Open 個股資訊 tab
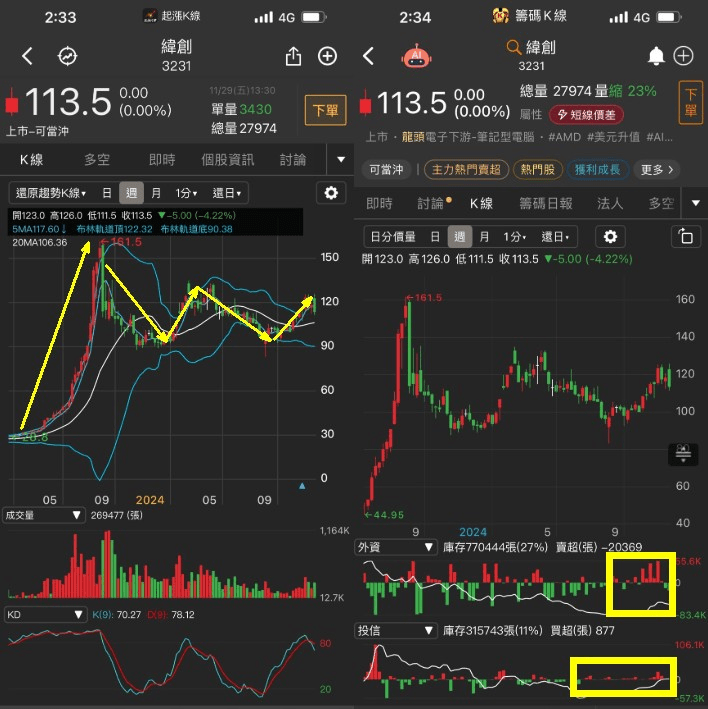 (227, 160)
